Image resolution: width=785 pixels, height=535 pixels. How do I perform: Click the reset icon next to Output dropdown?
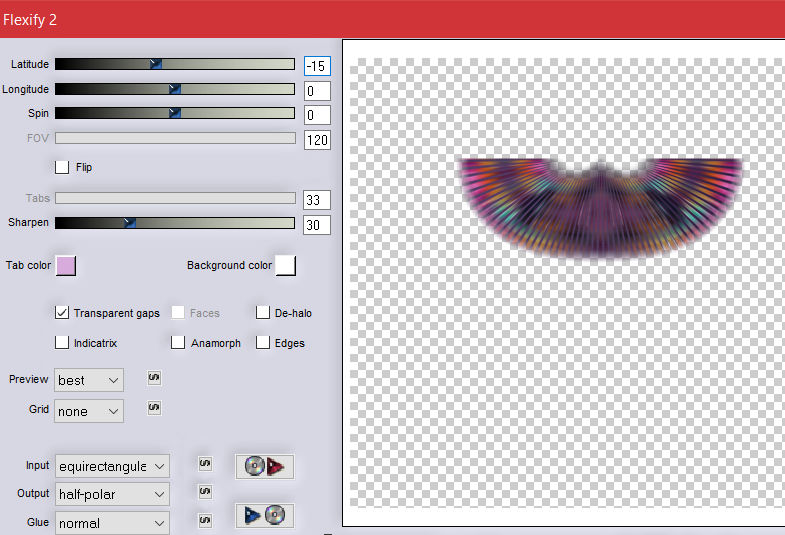click(x=205, y=492)
